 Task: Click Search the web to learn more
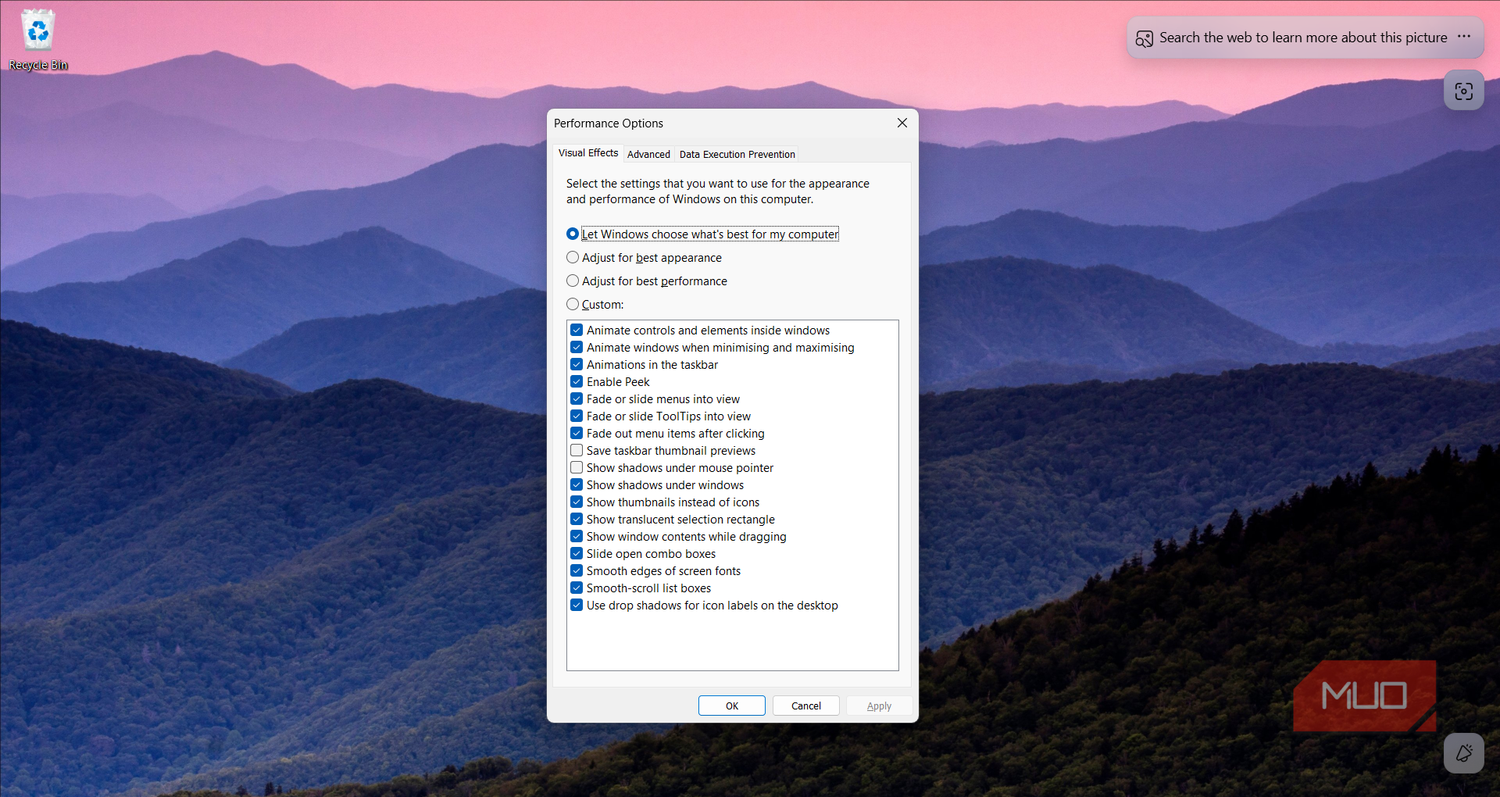point(1303,38)
